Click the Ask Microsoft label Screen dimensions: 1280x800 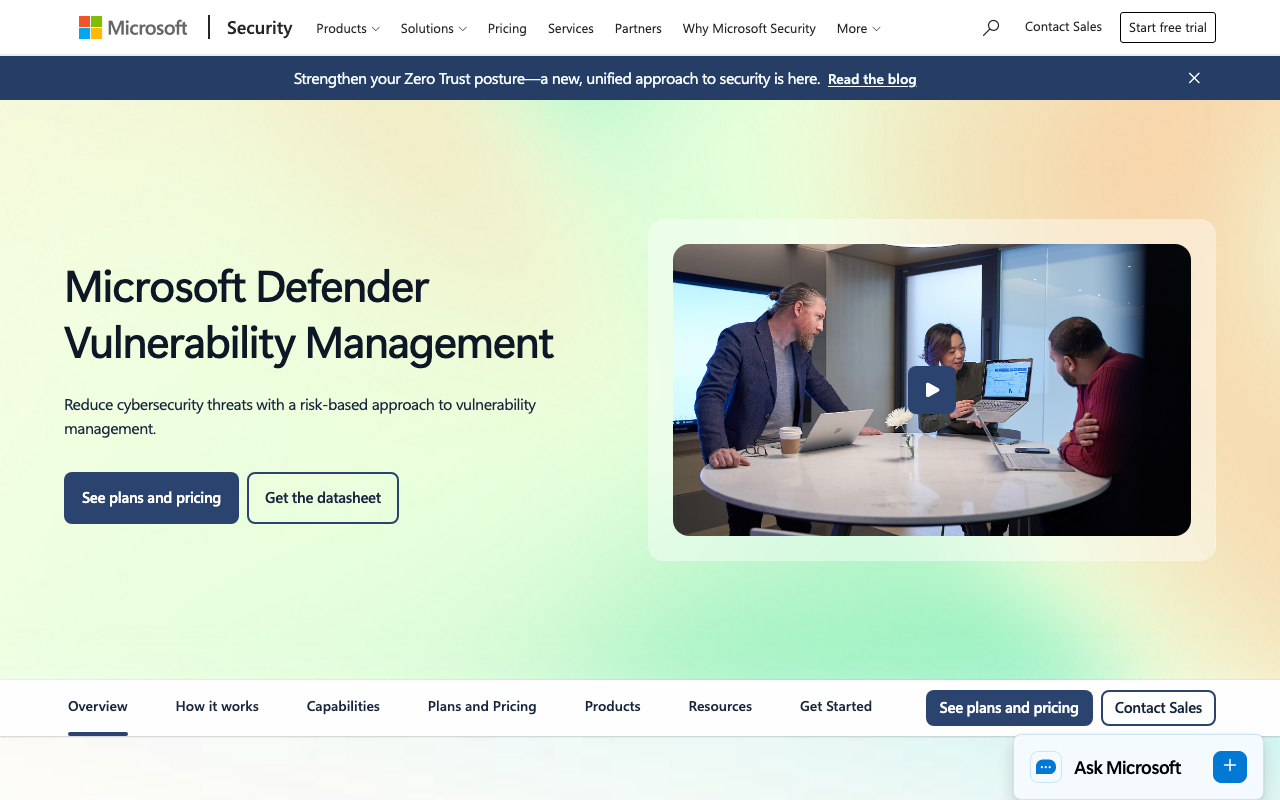(1127, 768)
